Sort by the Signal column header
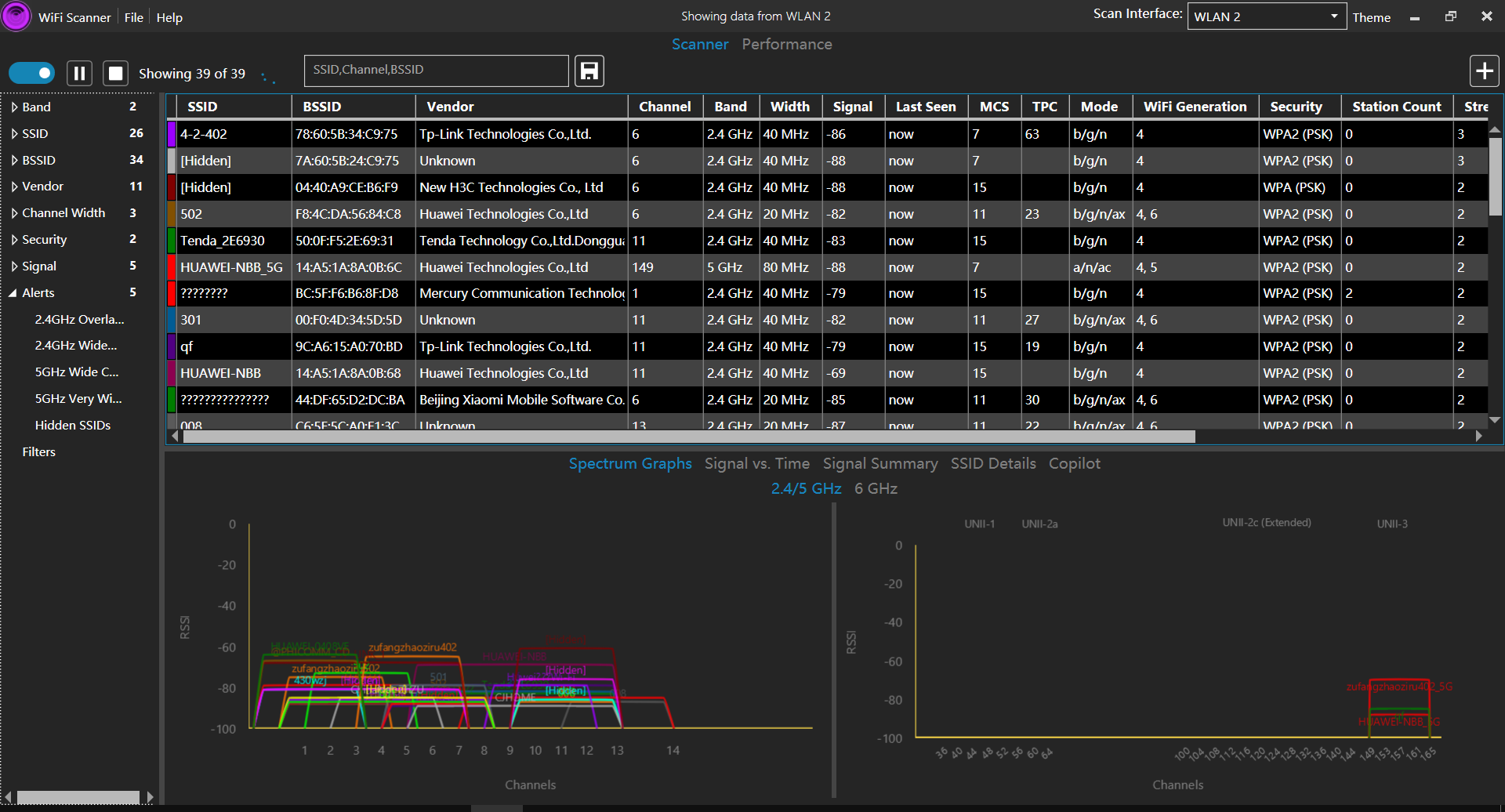This screenshot has width=1505, height=812. (853, 107)
